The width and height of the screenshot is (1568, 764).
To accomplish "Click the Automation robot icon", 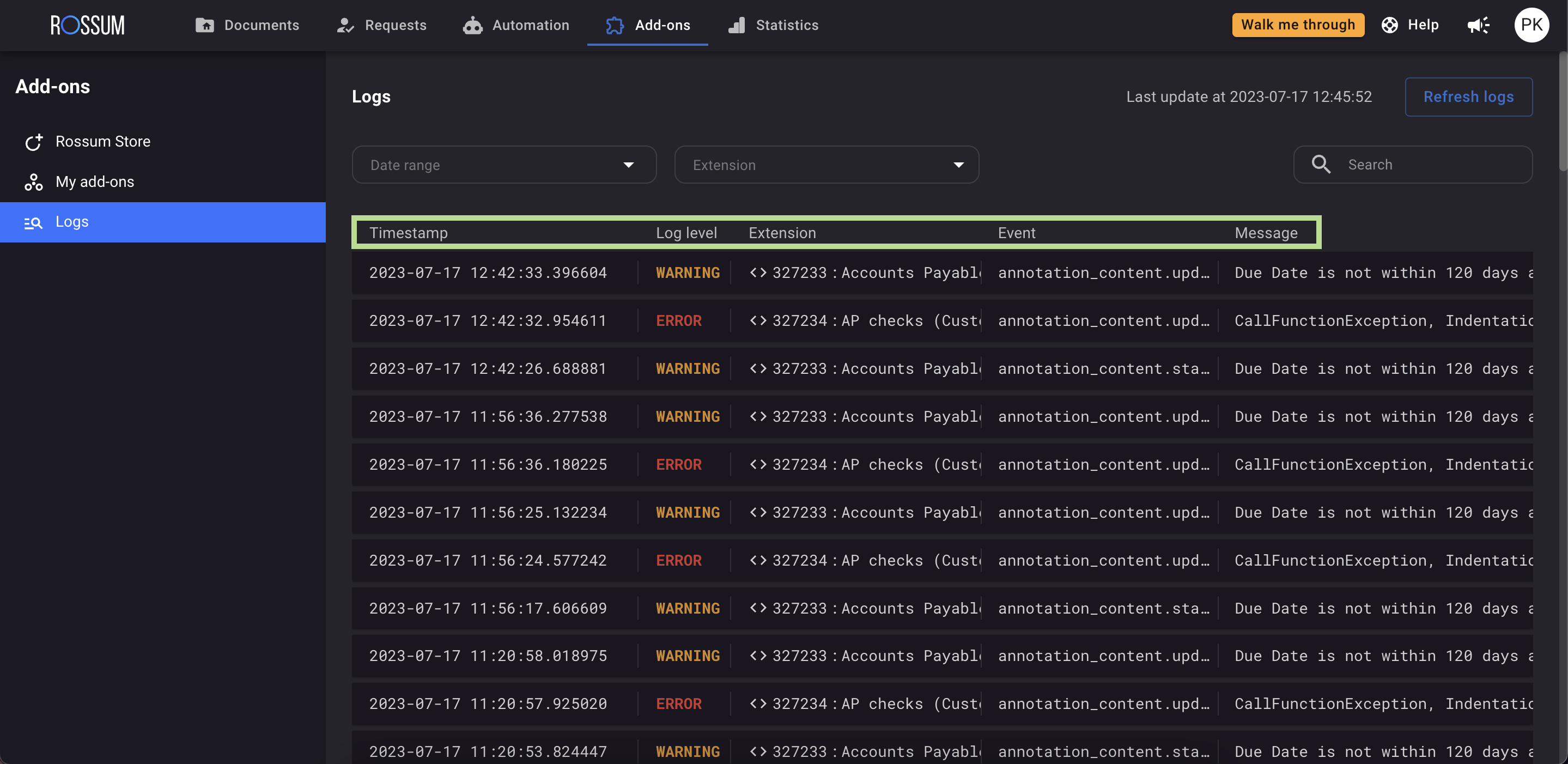I will click(472, 25).
